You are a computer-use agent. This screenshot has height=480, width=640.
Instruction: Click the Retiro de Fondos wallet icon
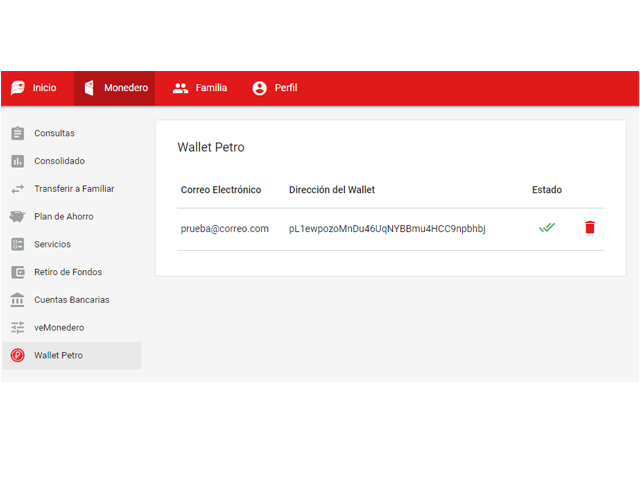click(x=18, y=272)
